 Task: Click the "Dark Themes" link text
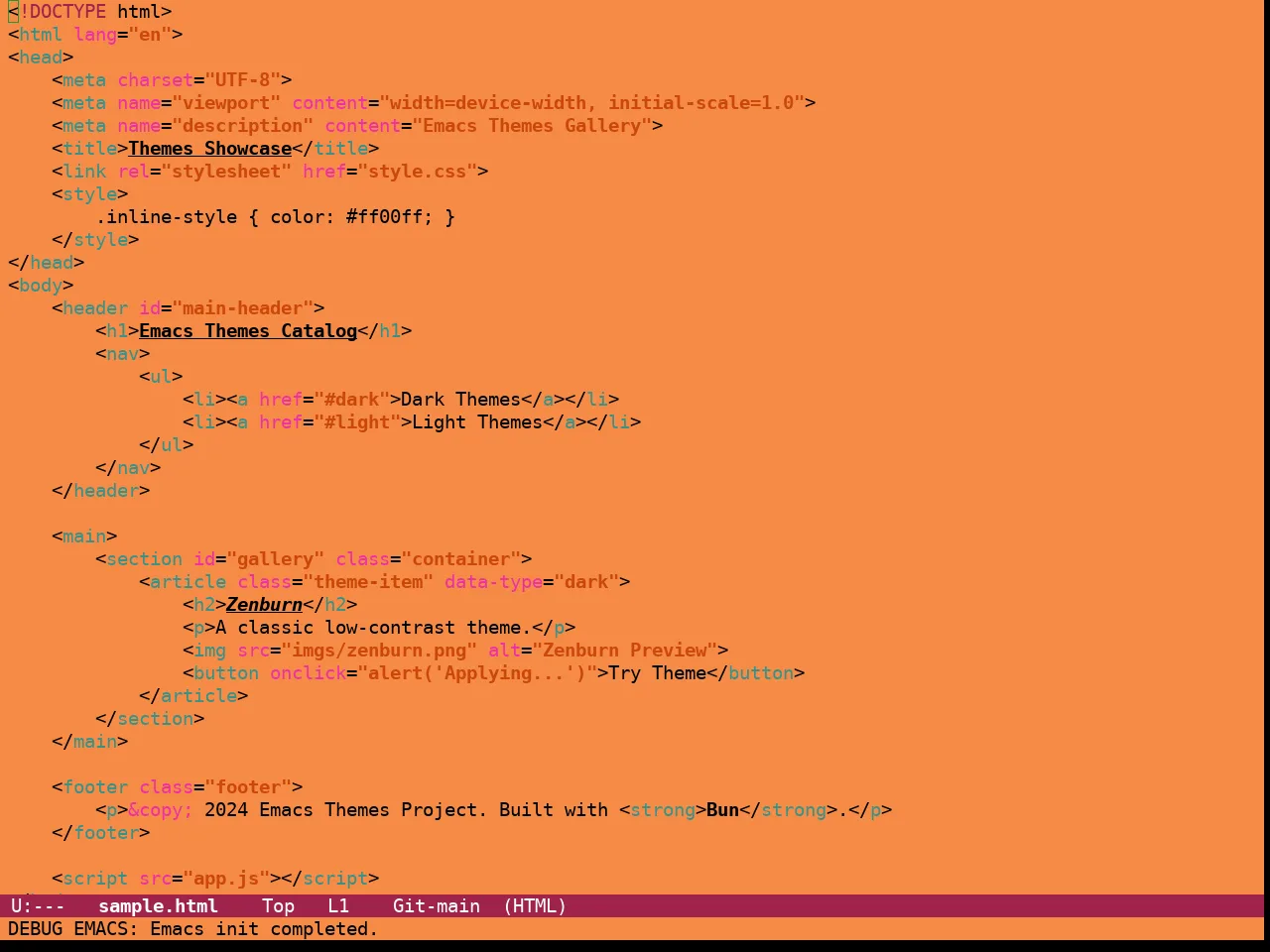[x=461, y=400]
